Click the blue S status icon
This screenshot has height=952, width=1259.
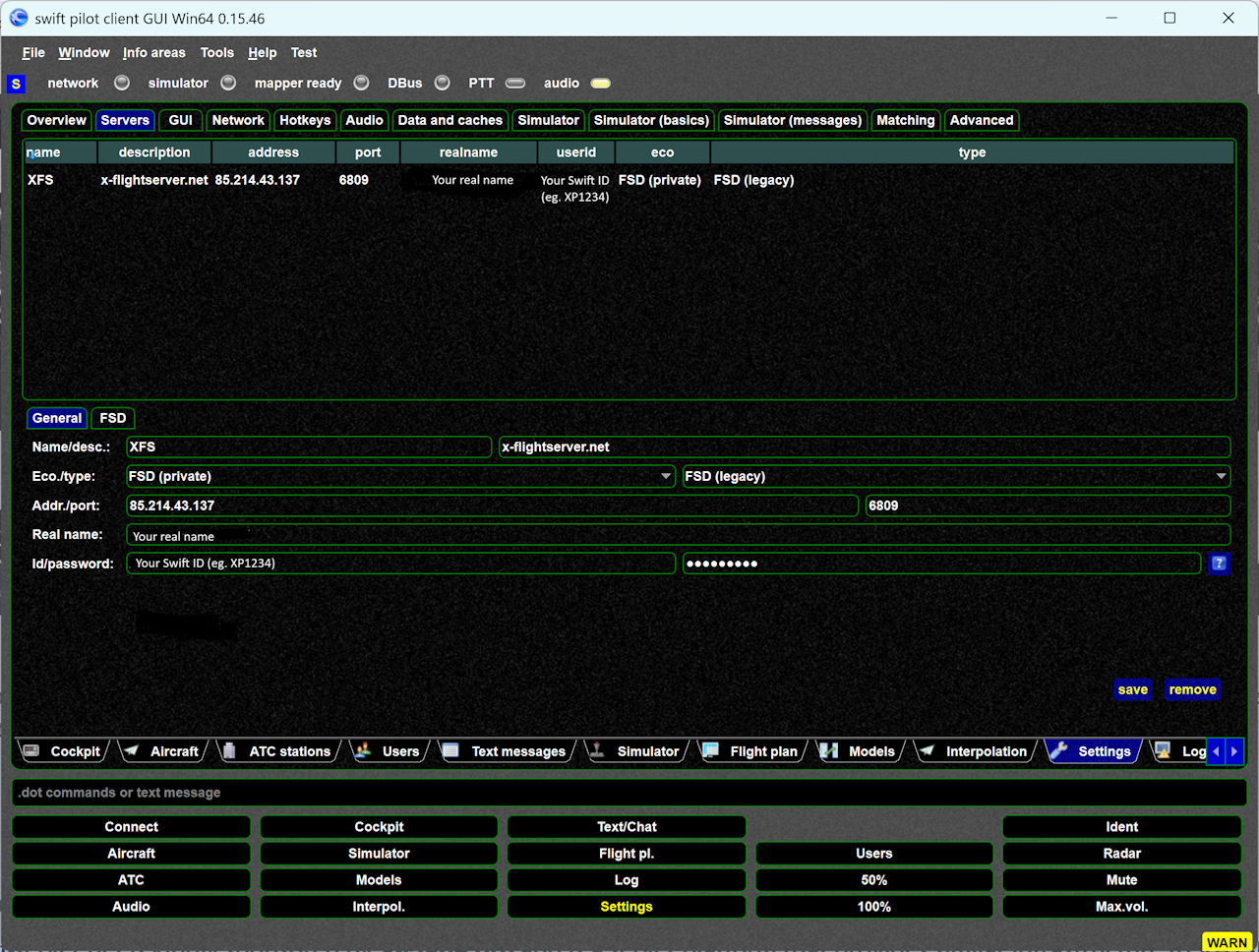tap(16, 84)
